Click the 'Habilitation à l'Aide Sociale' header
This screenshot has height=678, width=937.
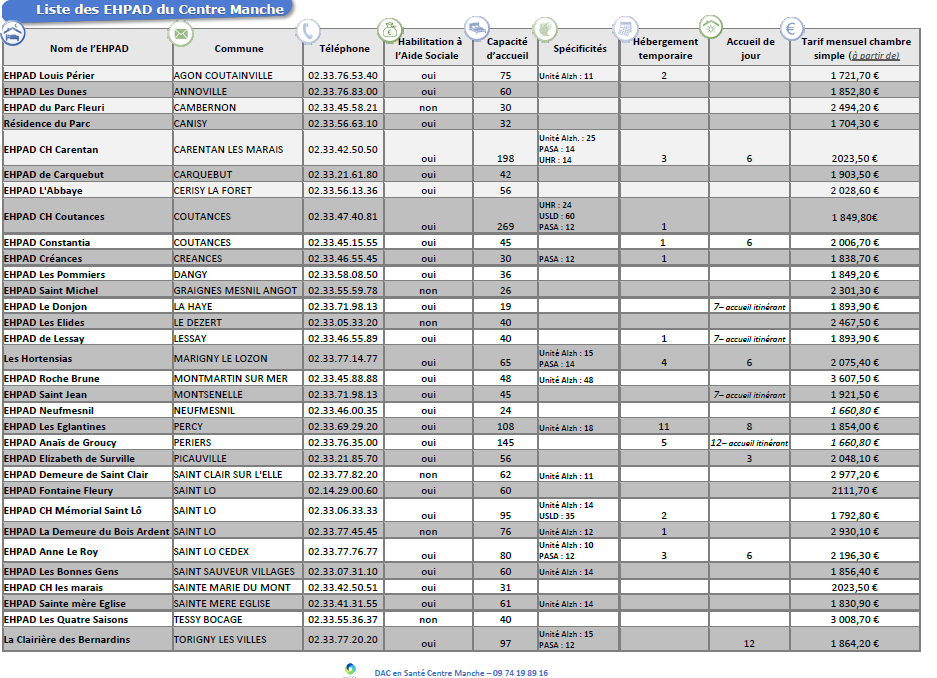coord(428,48)
